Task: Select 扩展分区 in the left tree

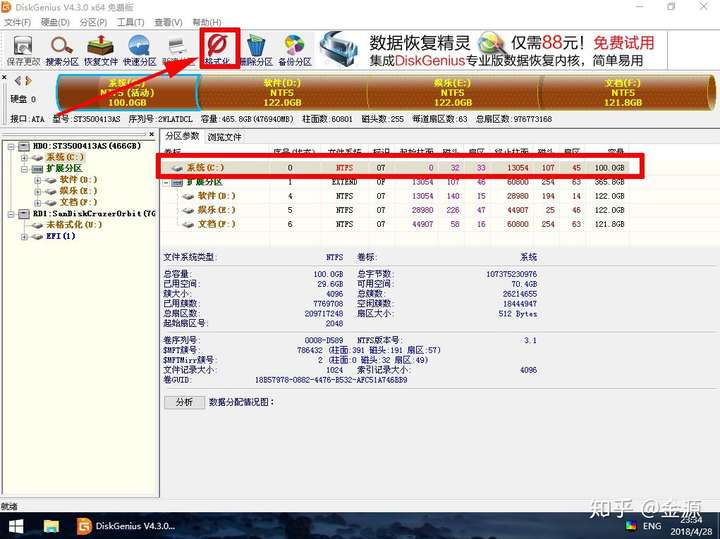Action: 64,168
